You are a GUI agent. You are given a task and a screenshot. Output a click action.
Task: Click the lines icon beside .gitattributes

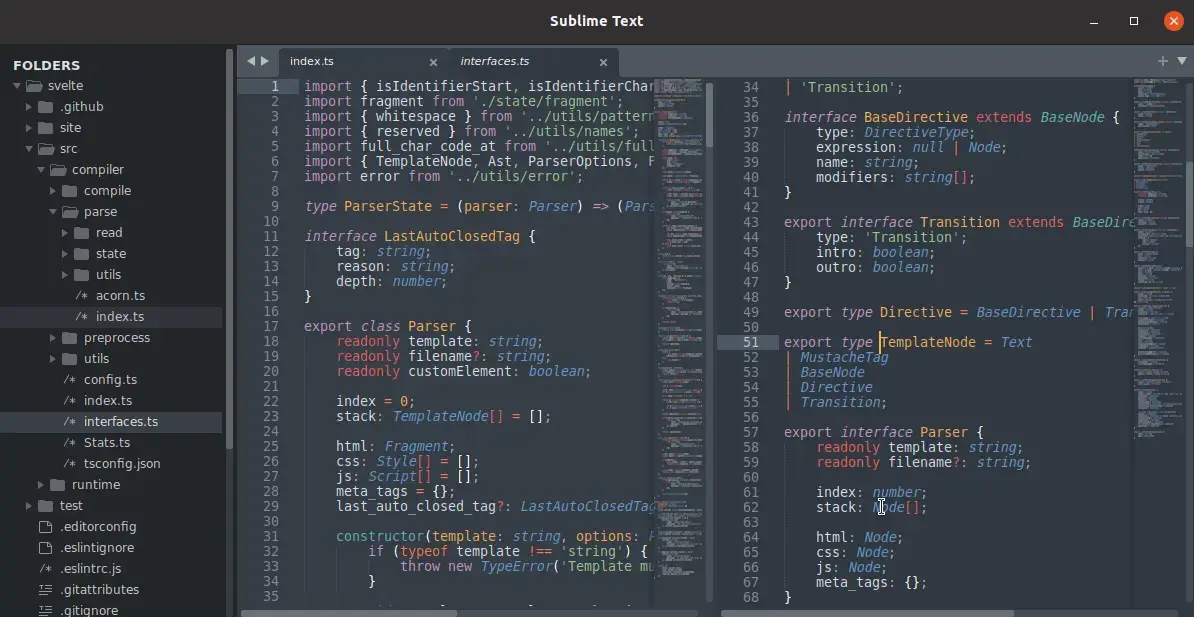45,590
